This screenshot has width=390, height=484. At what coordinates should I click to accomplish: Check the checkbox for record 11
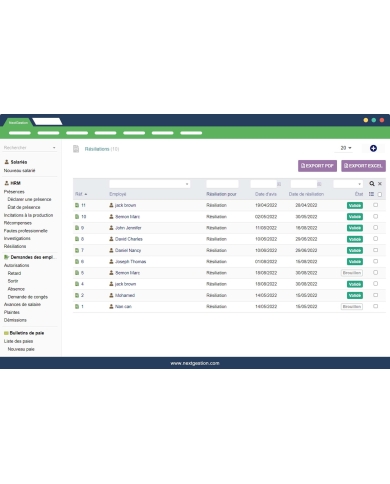(375, 205)
